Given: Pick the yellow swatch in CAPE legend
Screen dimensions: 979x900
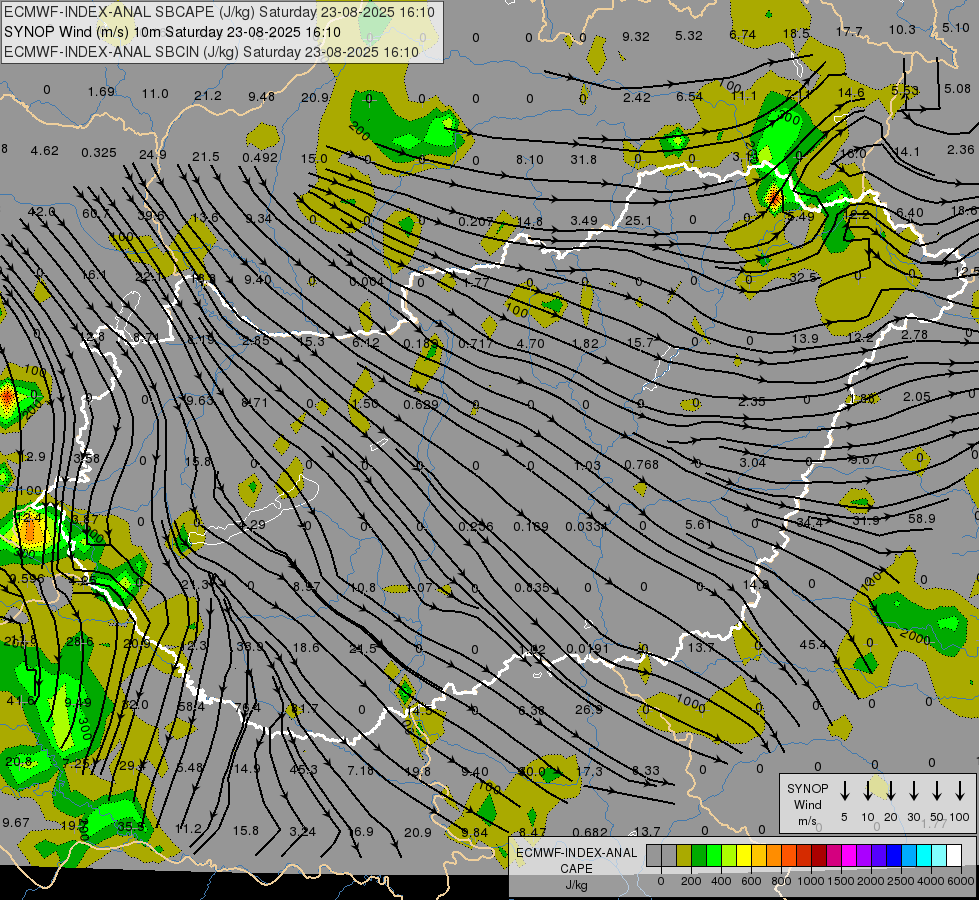Looking at the screenshot, I should [744, 856].
